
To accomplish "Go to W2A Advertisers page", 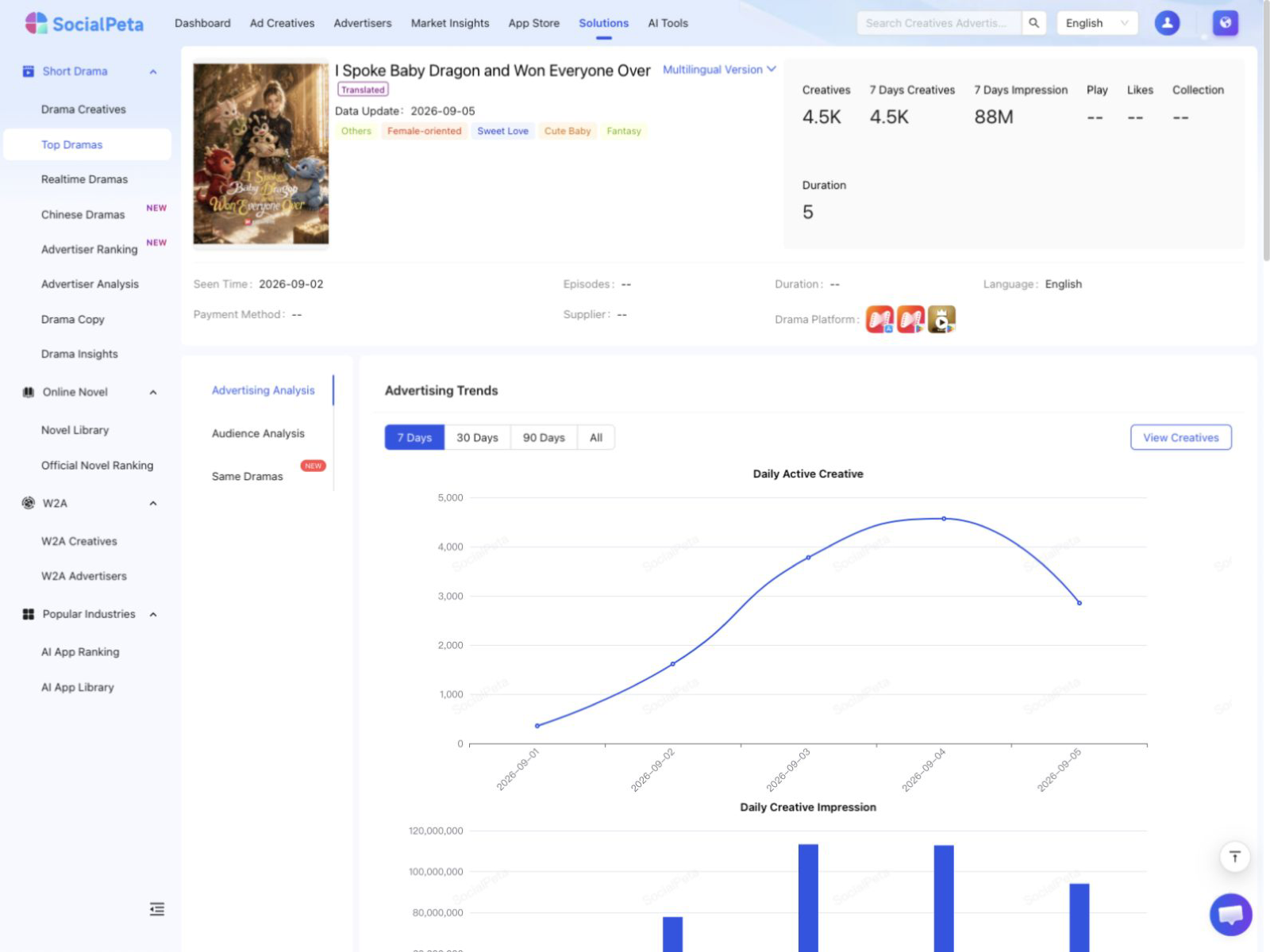I will 83,576.
